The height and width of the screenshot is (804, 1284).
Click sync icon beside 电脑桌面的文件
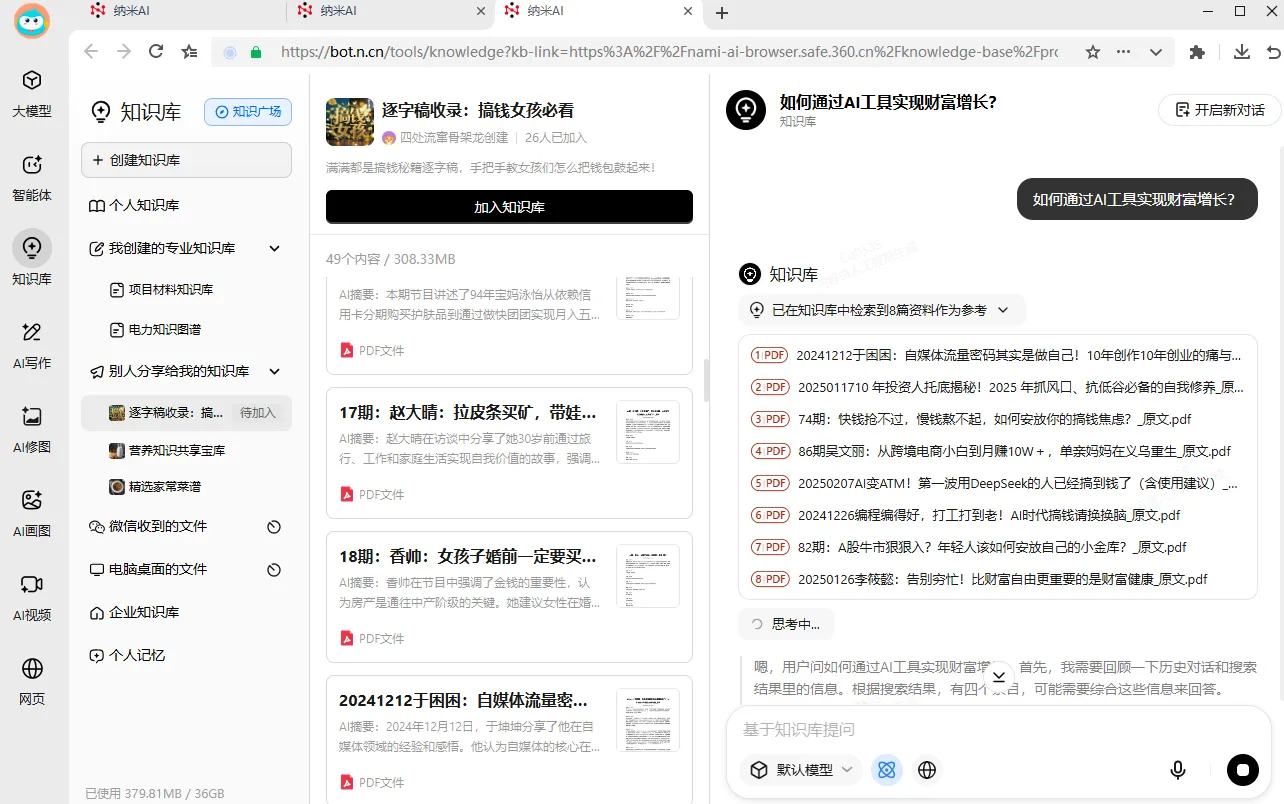pos(274,570)
